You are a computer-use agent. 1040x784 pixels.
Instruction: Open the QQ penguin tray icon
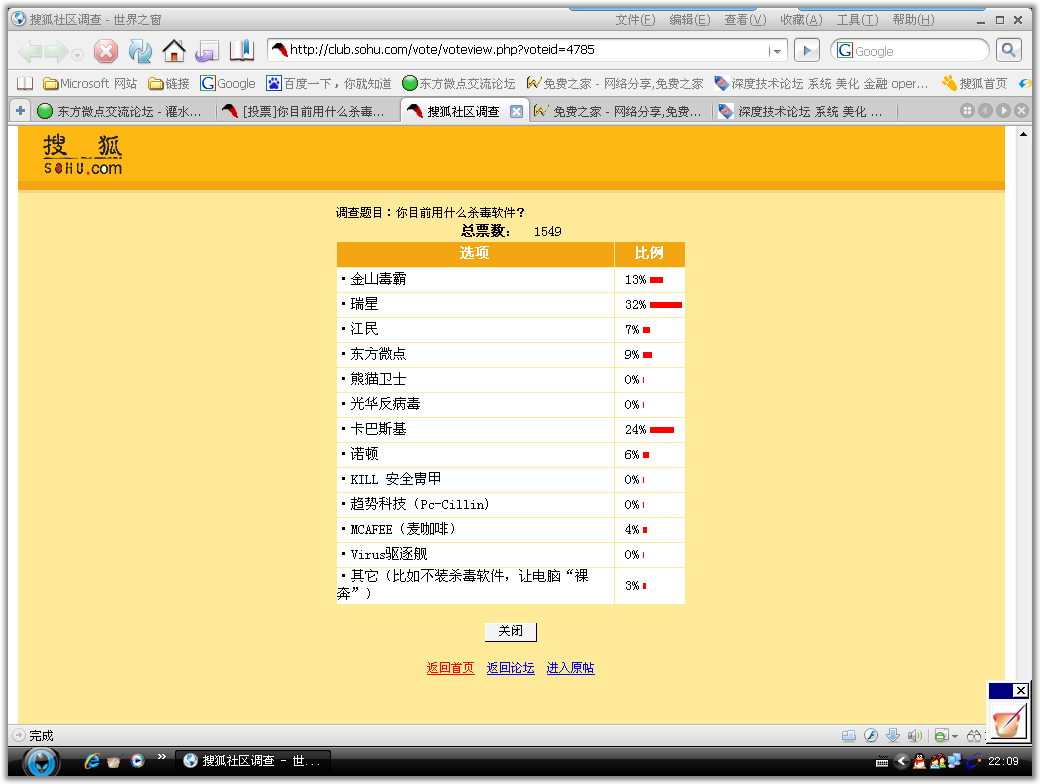[920, 762]
